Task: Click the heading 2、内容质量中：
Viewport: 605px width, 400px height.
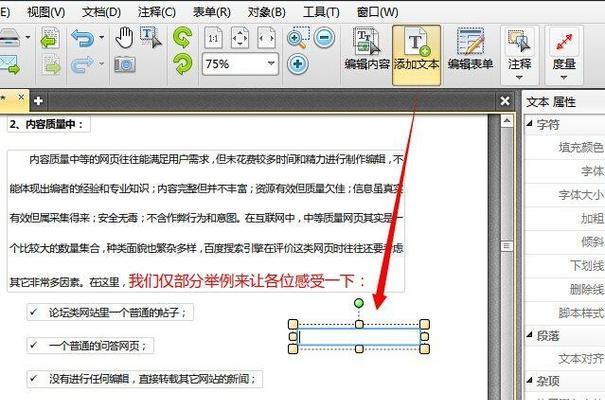Action: click(x=46, y=124)
